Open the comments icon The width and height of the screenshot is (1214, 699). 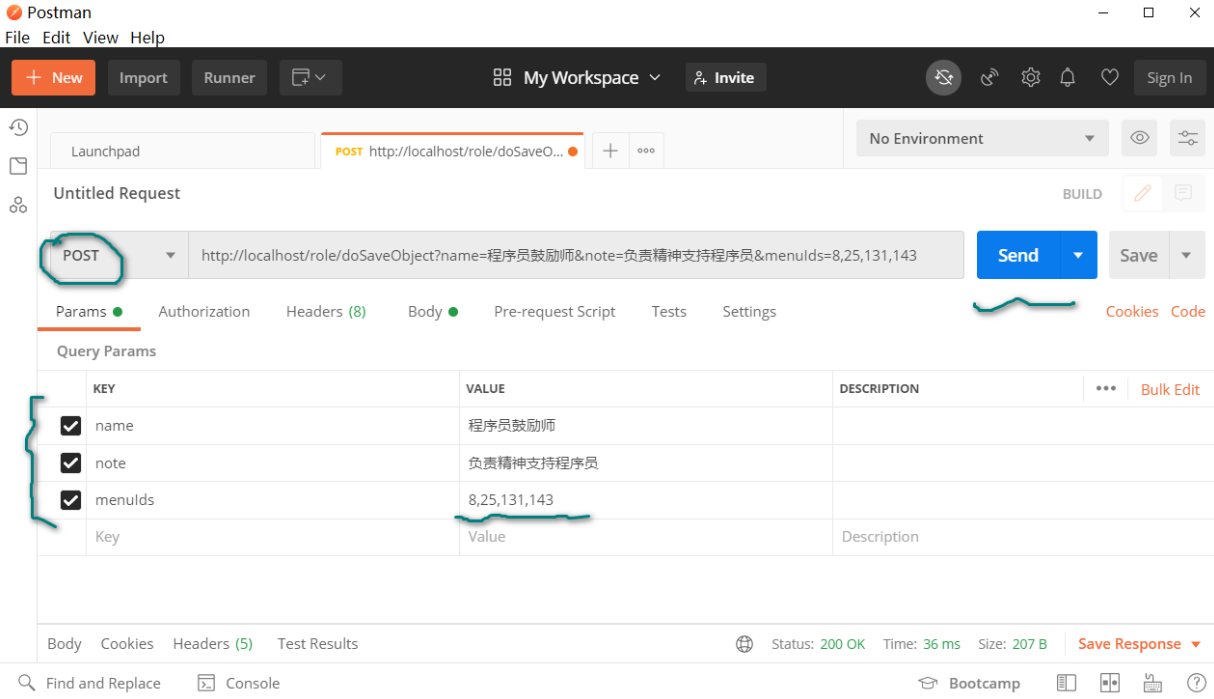1183,193
